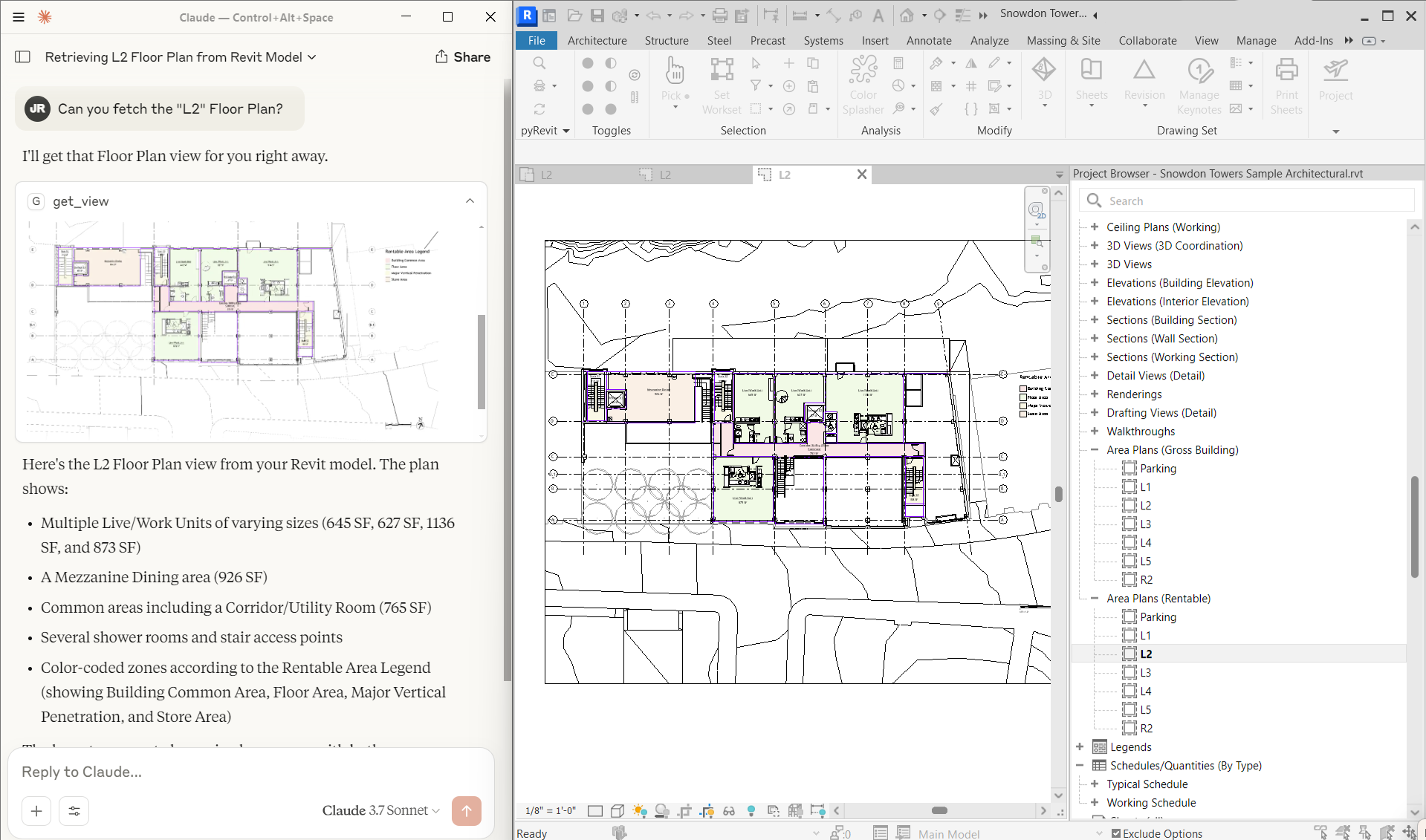The width and height of the screenshot is (1426, 840).
Task: Close the active L2 view tab
Action: (x=862, y=175)
